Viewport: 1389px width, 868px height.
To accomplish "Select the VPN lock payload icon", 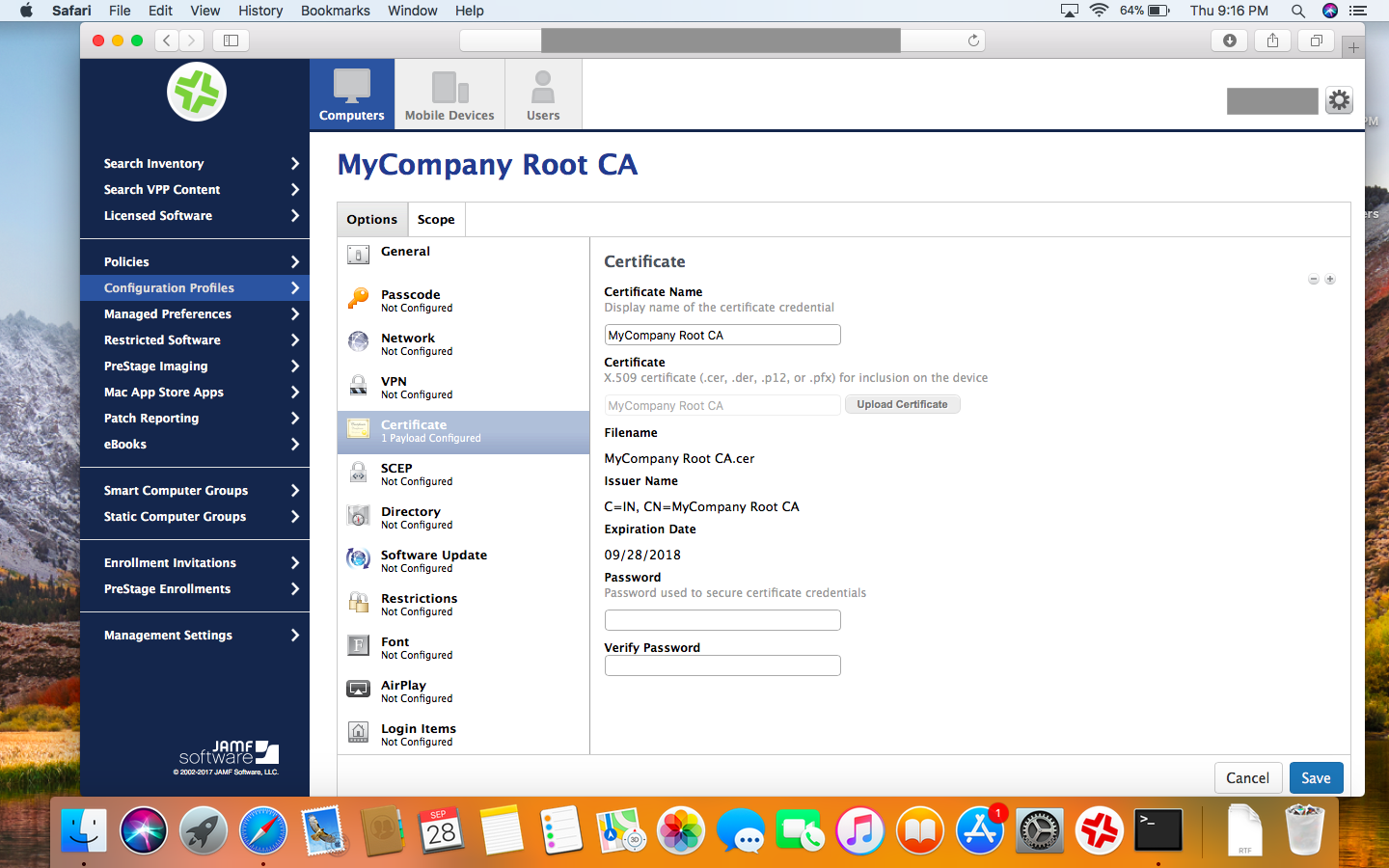I will pos(358,385).
